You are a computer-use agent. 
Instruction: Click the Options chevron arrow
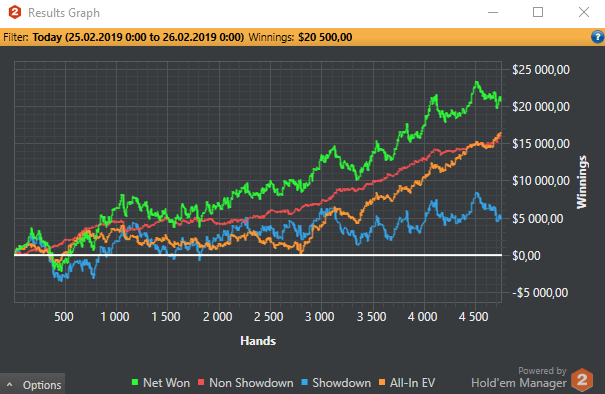(x=10, y=385)
